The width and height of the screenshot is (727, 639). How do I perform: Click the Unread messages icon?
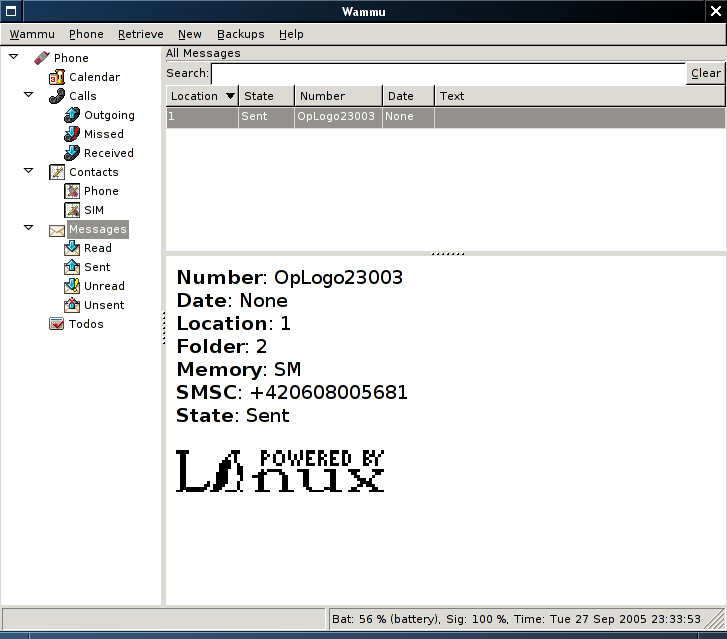[x=72, y=286]
